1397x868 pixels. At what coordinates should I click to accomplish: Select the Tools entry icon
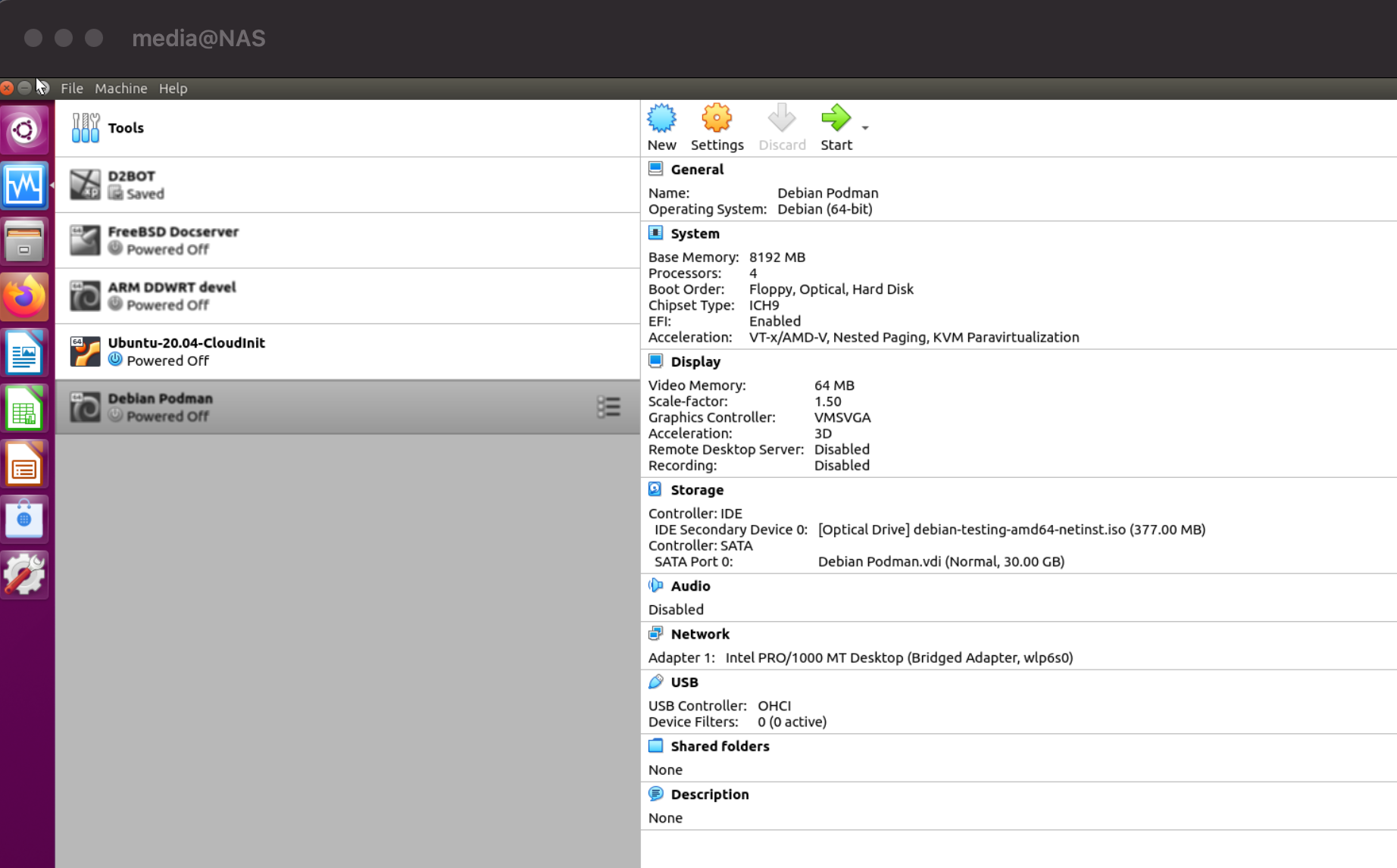85,127
